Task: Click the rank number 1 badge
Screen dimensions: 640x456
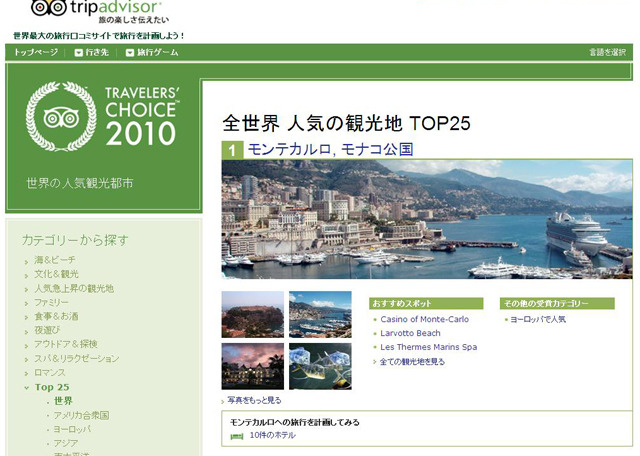Action: [x=232, y=150]
